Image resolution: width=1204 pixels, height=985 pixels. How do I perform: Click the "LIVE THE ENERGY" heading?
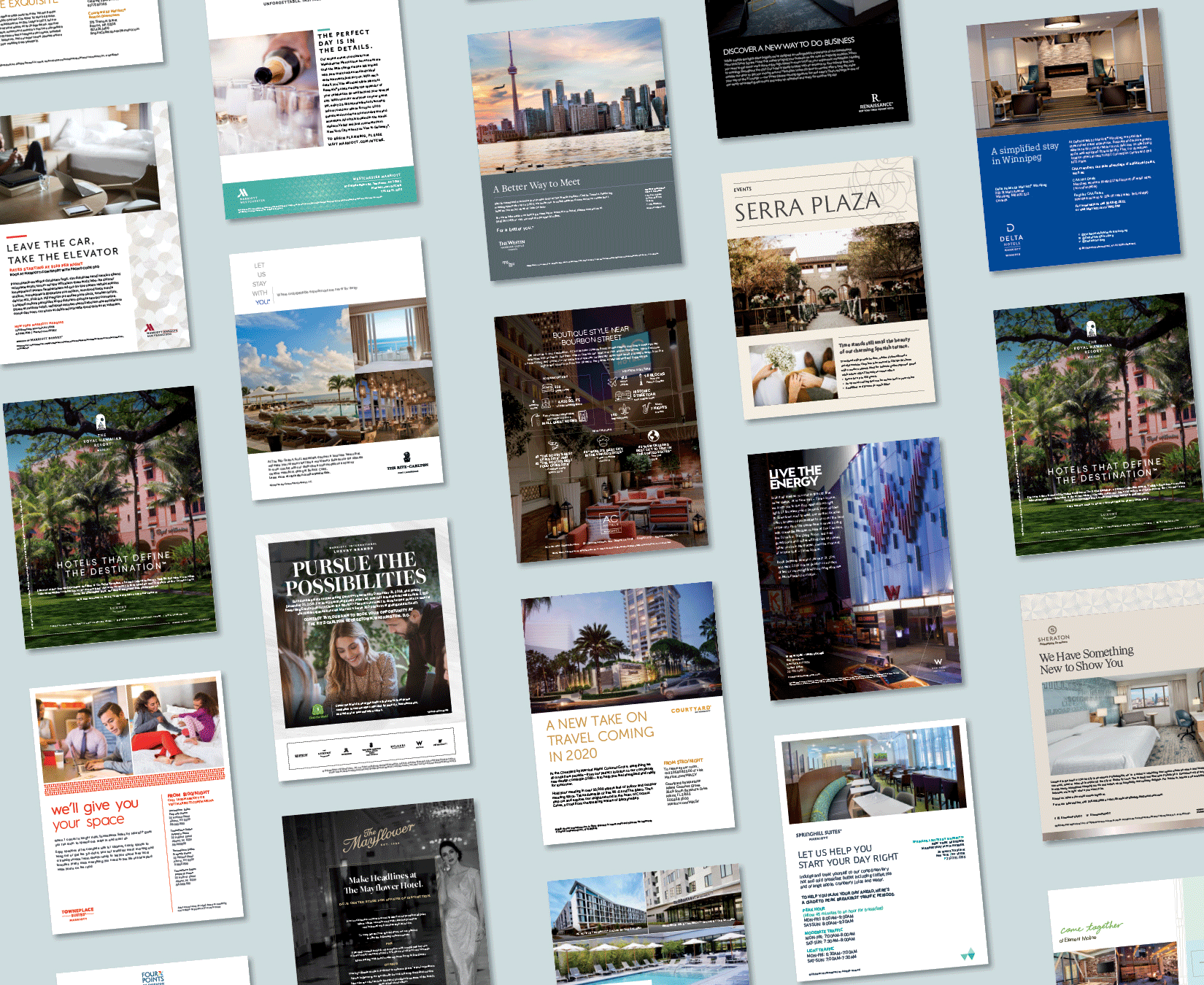pos(795,477)
